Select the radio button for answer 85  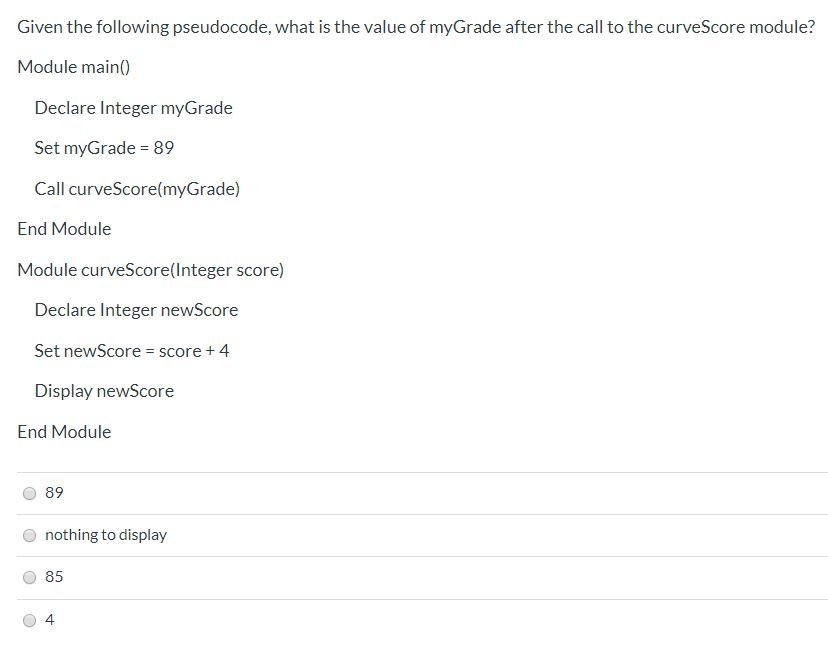[x=30, y=577]
